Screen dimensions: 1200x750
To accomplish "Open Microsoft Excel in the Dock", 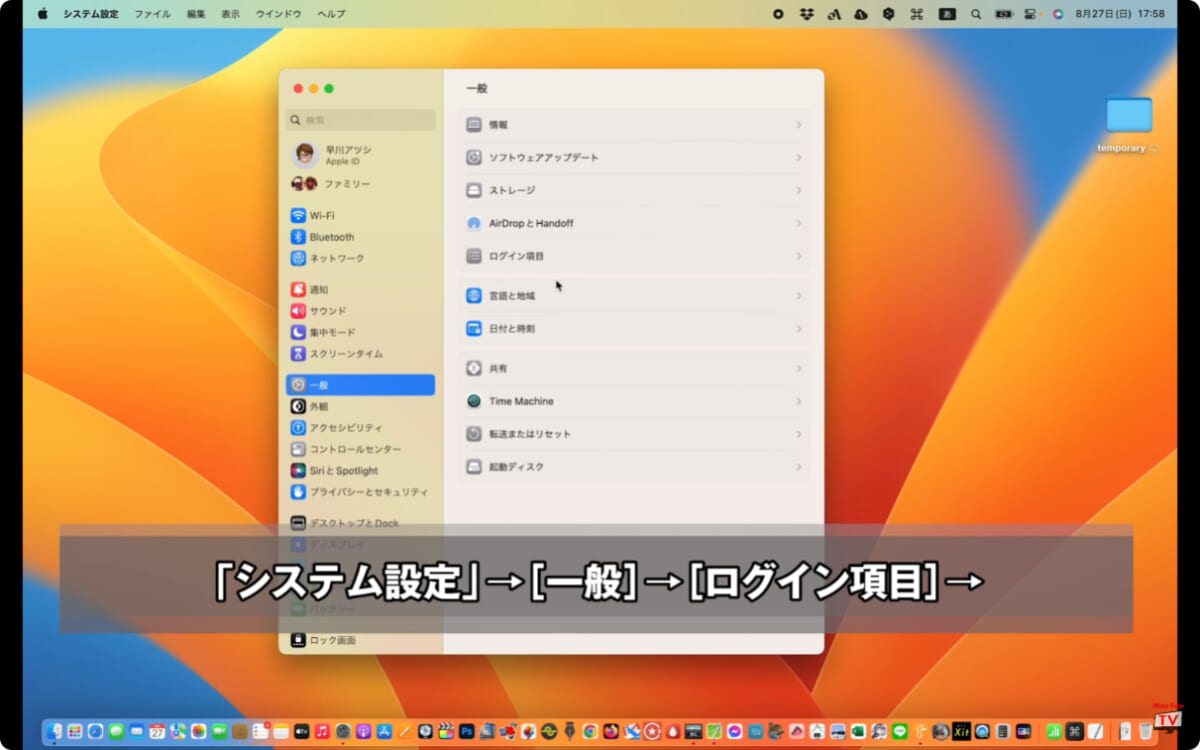I will pos(858,731).
